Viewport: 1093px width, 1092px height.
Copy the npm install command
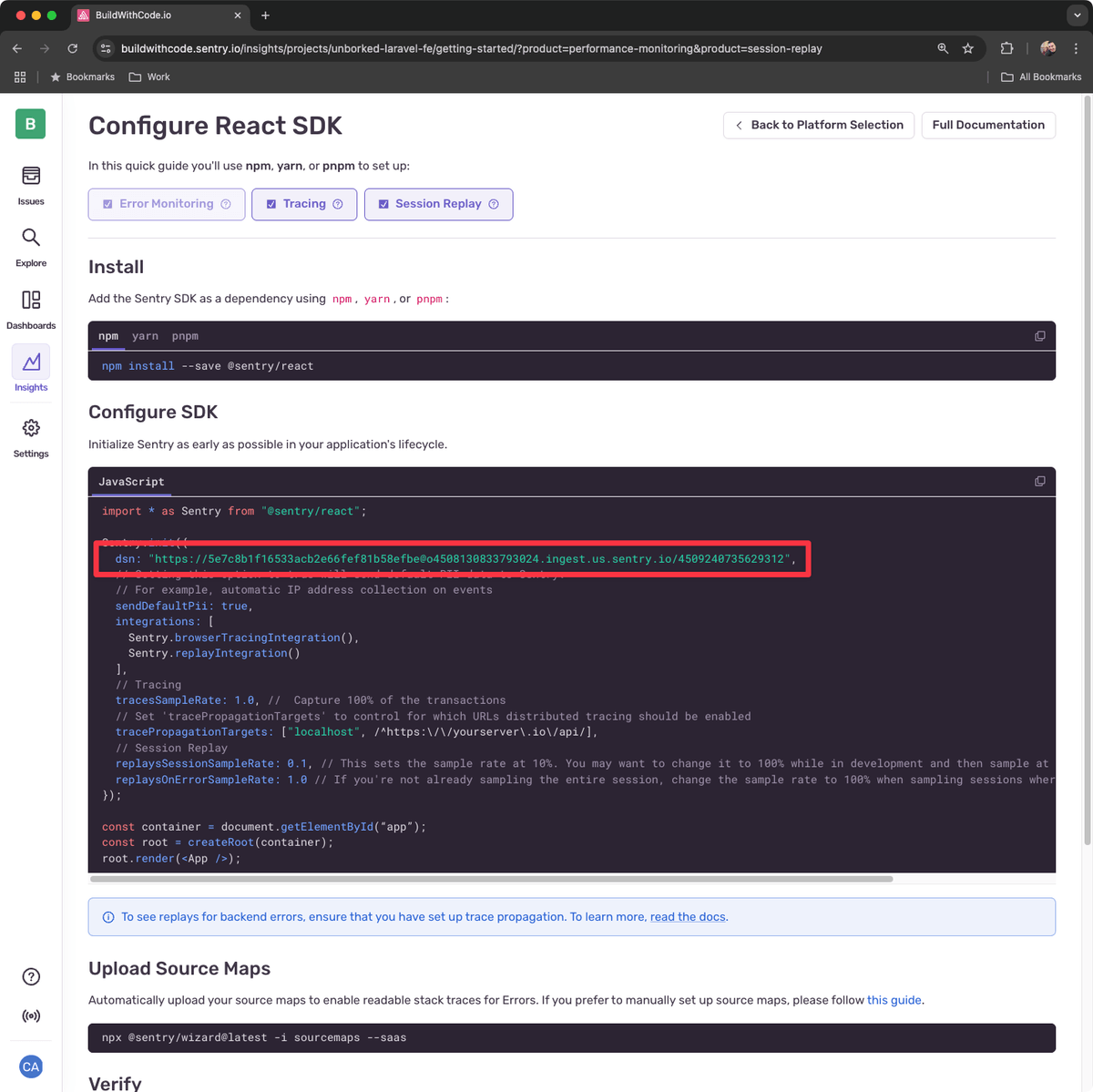[x=1039, y=336]
